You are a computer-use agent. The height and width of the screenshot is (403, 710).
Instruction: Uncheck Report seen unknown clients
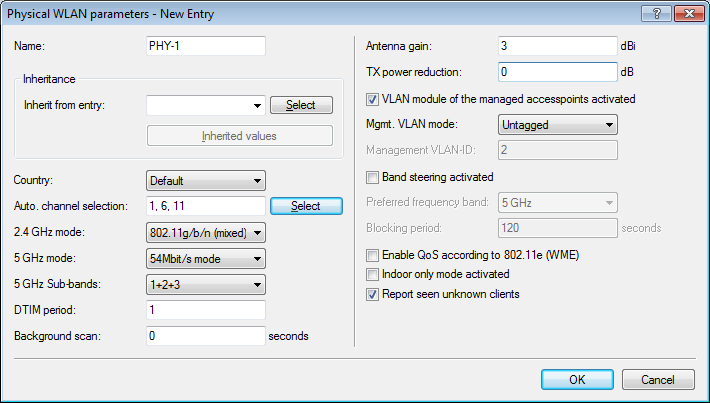[x=374, y=294]
